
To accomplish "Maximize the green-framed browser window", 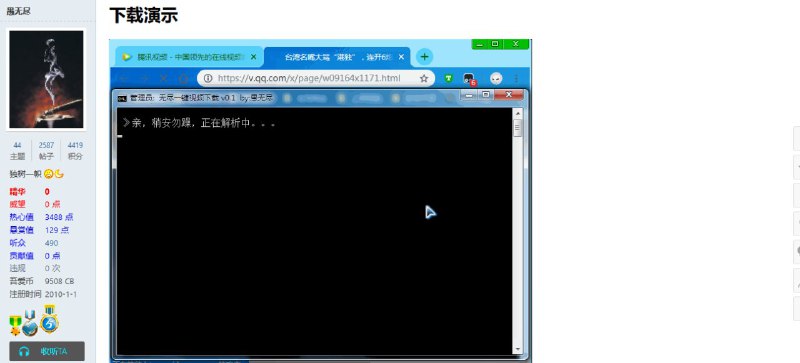I will click(495, 44).
